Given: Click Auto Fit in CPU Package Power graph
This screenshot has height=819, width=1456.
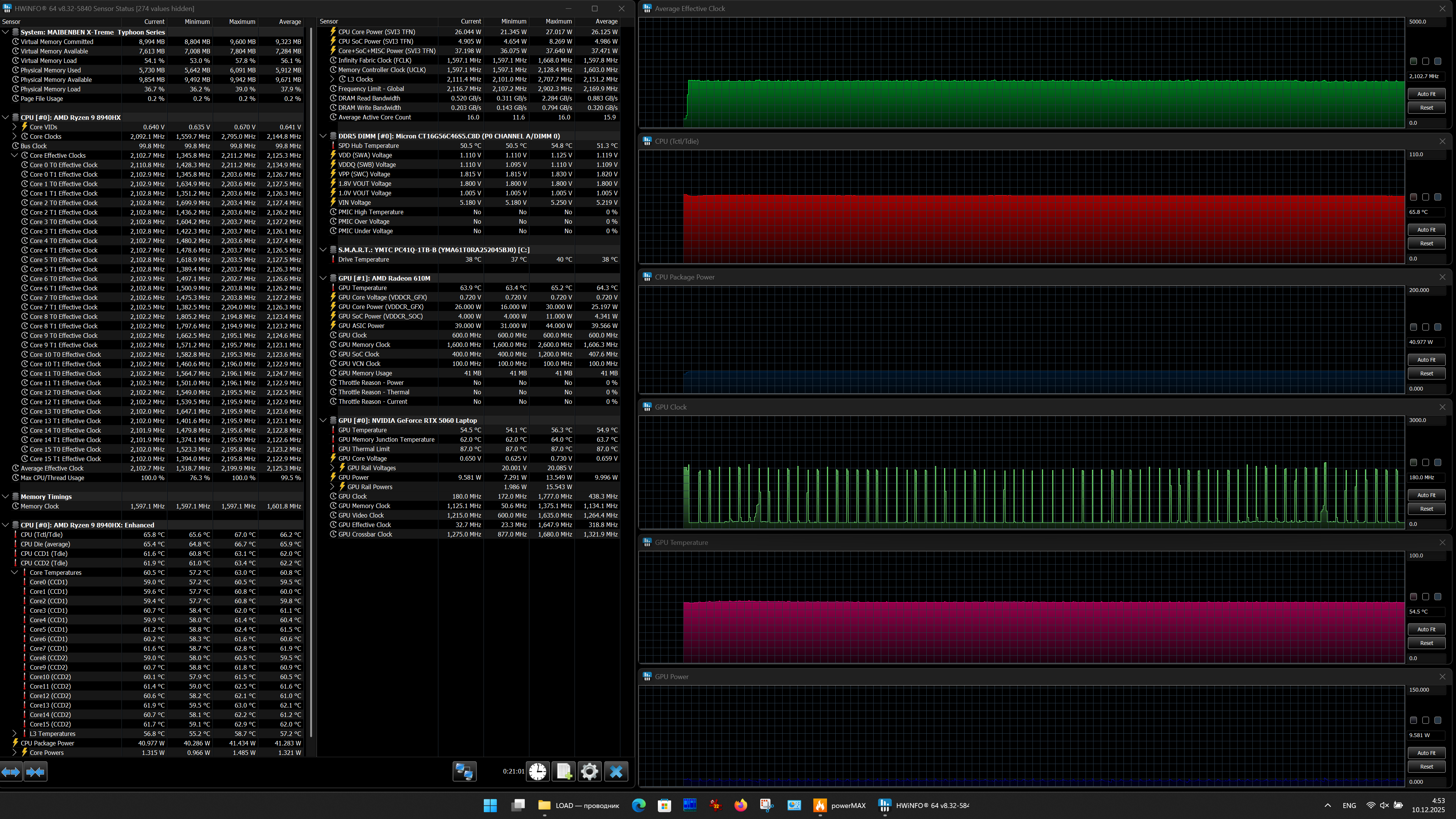Looking at the screenshot, I should click(x=1426, y=359).
